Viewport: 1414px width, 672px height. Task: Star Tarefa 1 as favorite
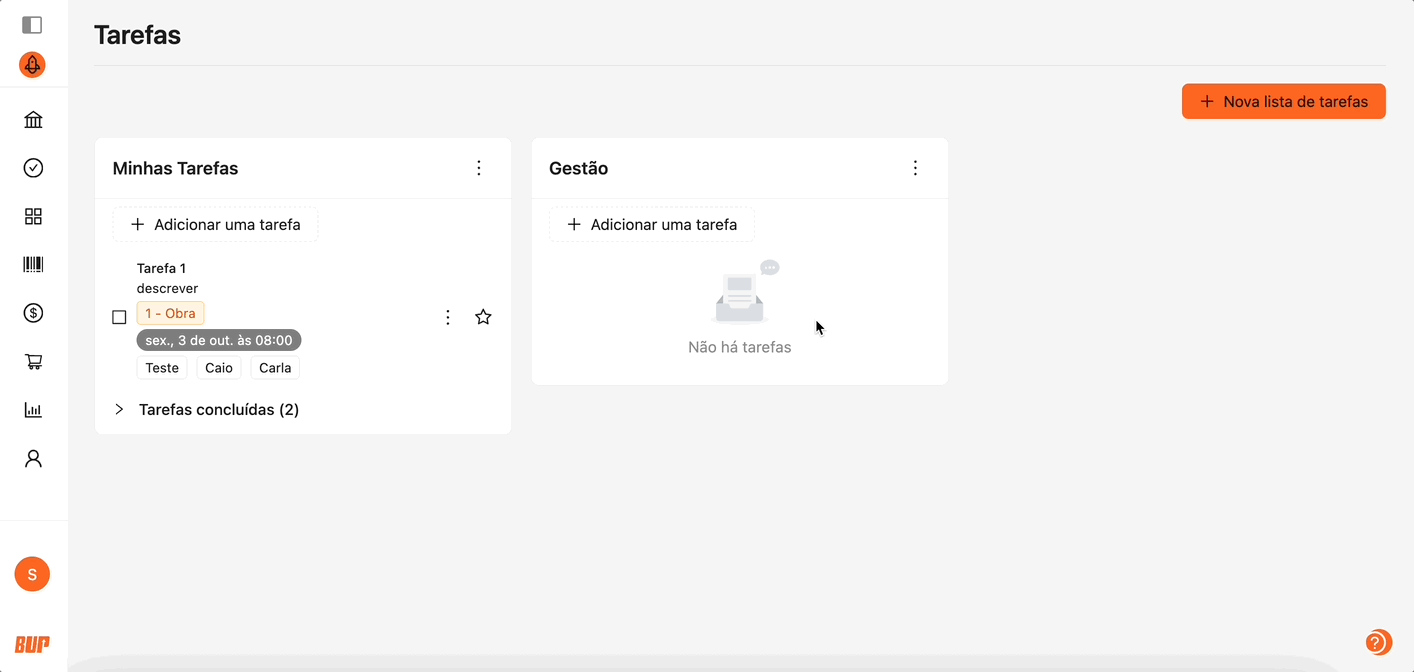pyautogui.click(x=483, y=317)
